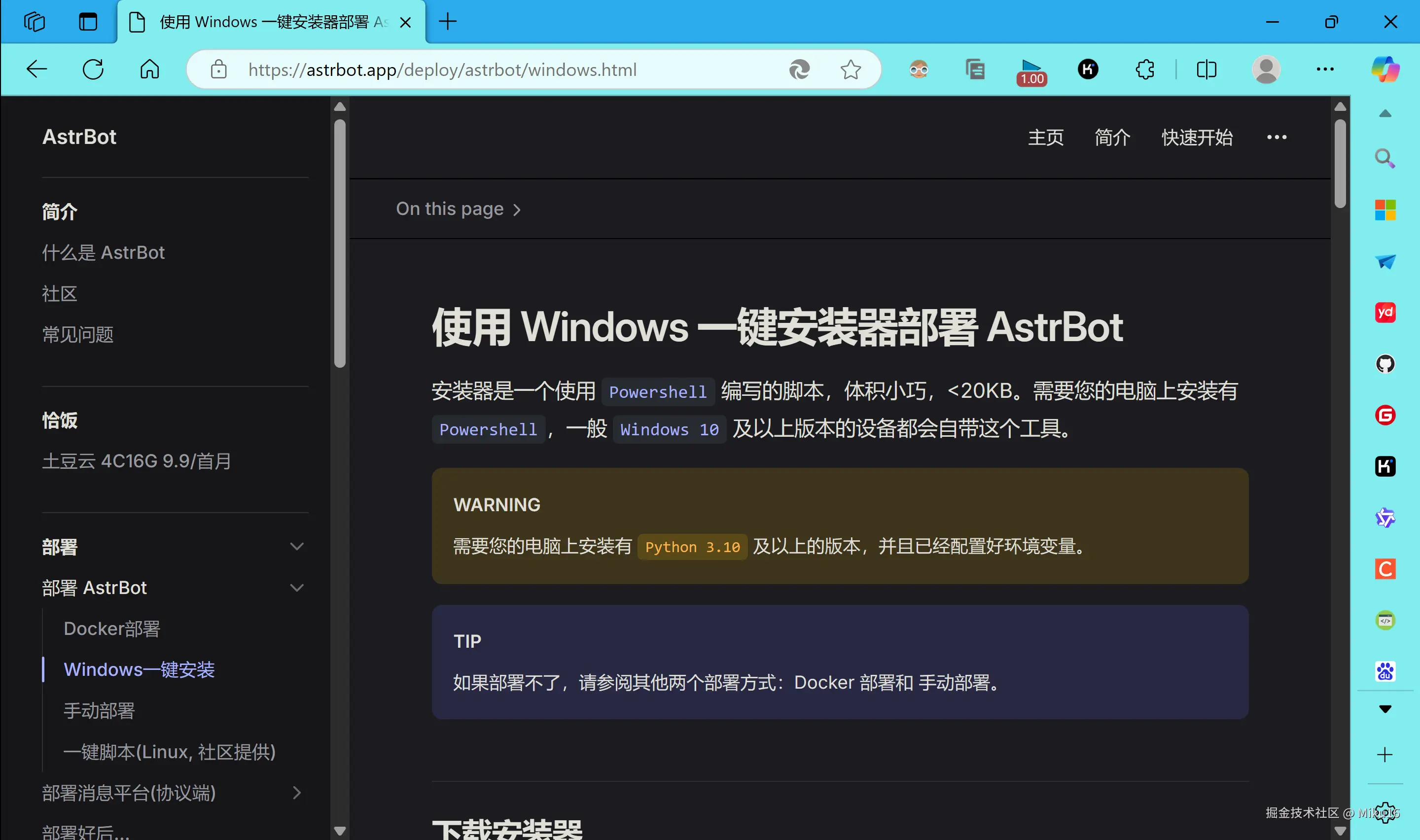Open the 快速开始 nav menu item
Screen dimensions: 1420x840
pos(1197,138)
